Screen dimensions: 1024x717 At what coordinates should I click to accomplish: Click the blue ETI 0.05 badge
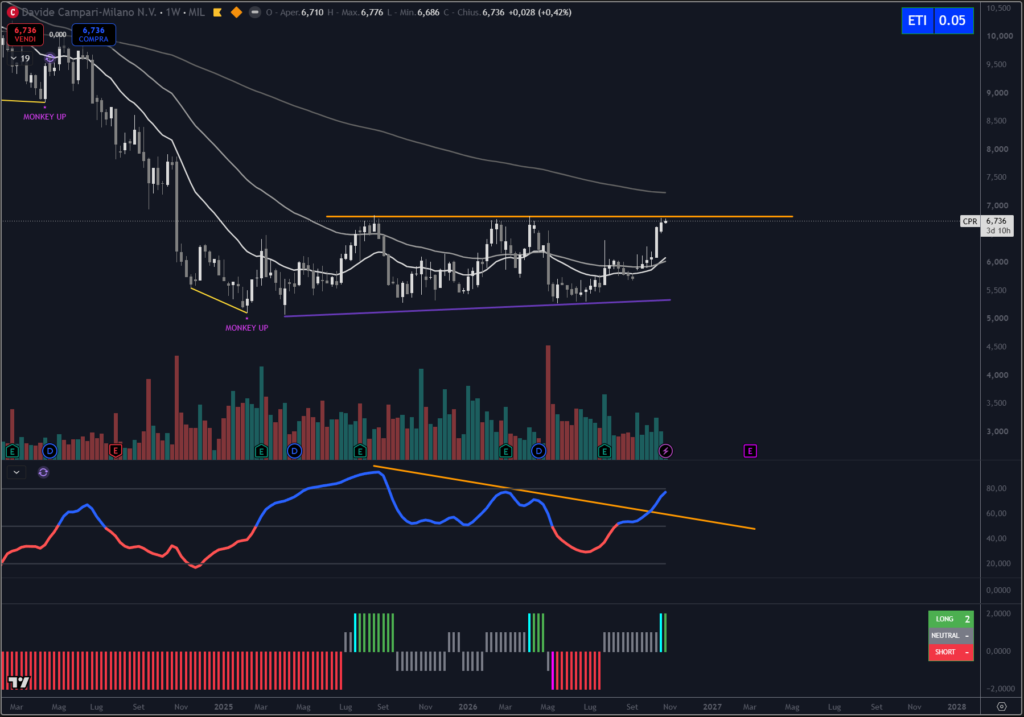click(x=937, y=20)
